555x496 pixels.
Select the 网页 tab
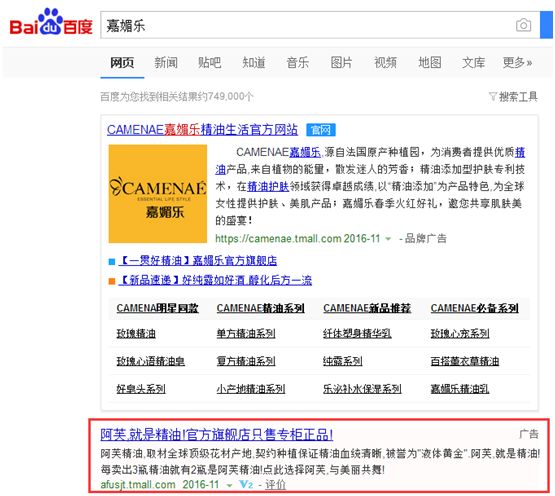(x=122, y=63)
